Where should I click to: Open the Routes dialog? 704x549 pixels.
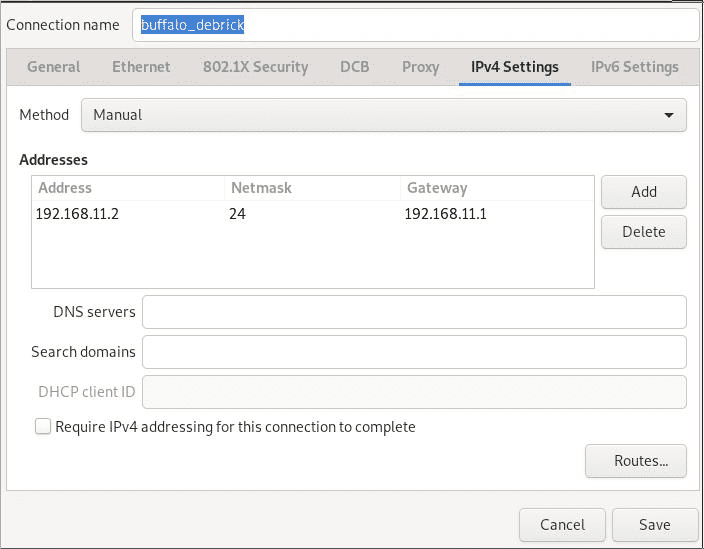pos(636,461)
